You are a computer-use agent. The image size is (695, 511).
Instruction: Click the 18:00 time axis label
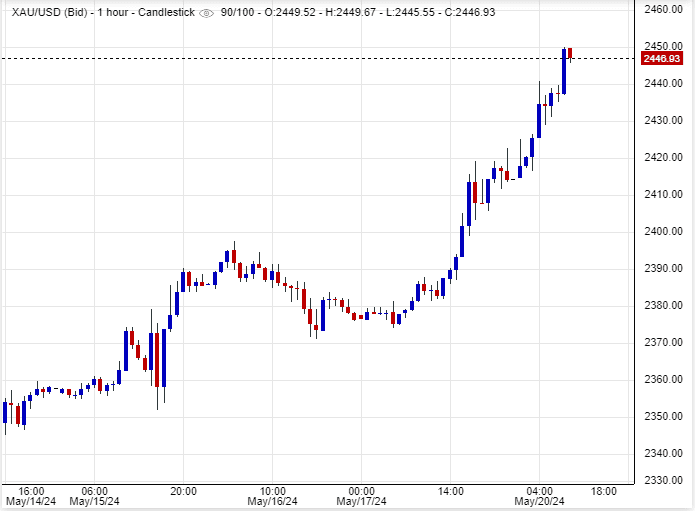[x=604, y=491]
